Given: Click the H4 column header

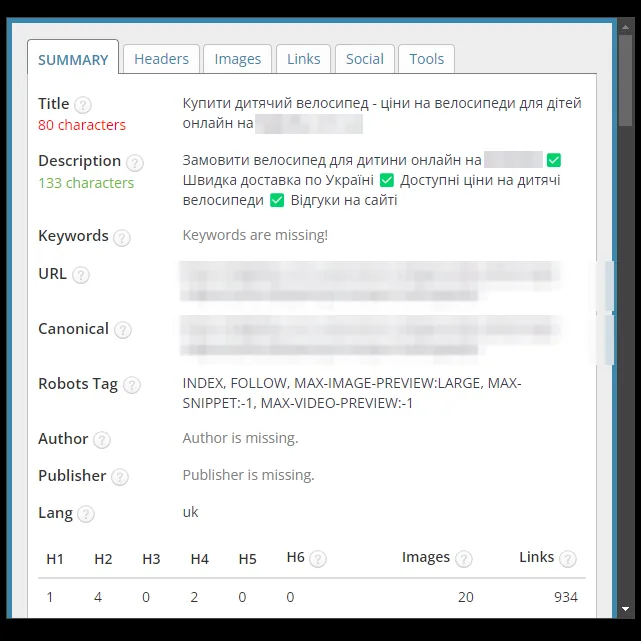Looking at the screenshot, I should coord(199,559).
